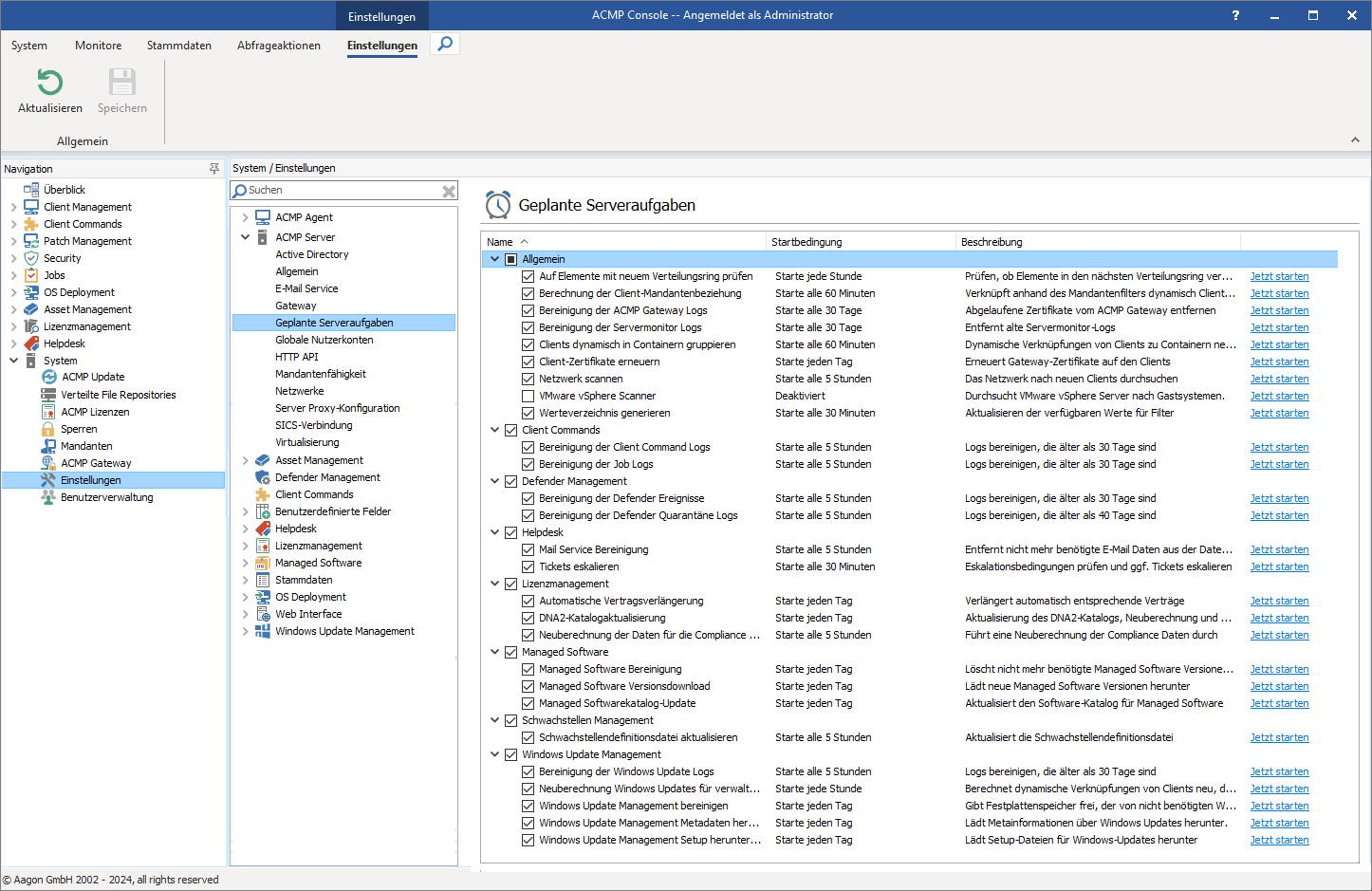The image size is (1372, 891).
Task: Click the pin icon in Navigation panel
Action: point(214,169)
